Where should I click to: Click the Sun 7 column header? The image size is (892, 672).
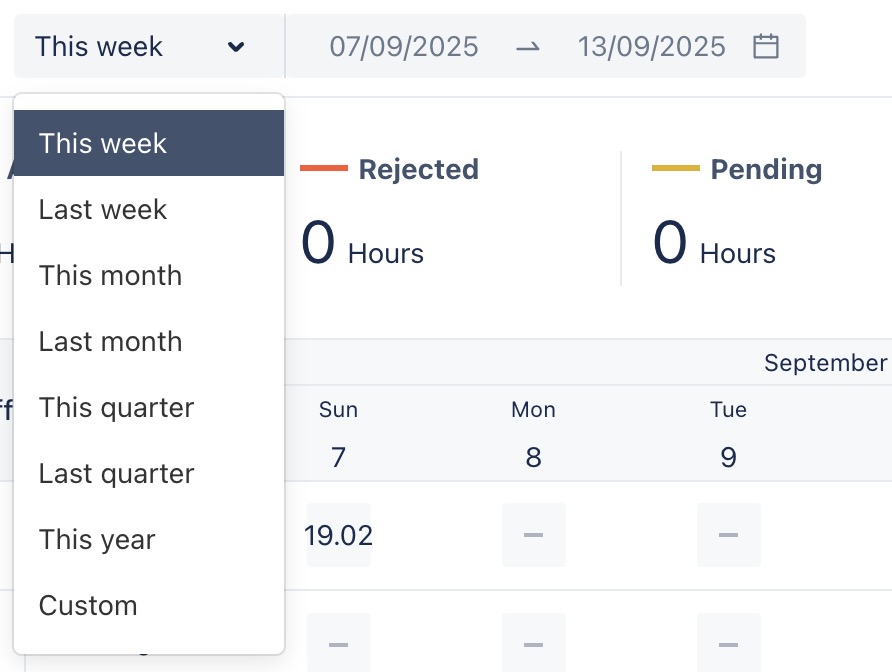click(338, 434)
